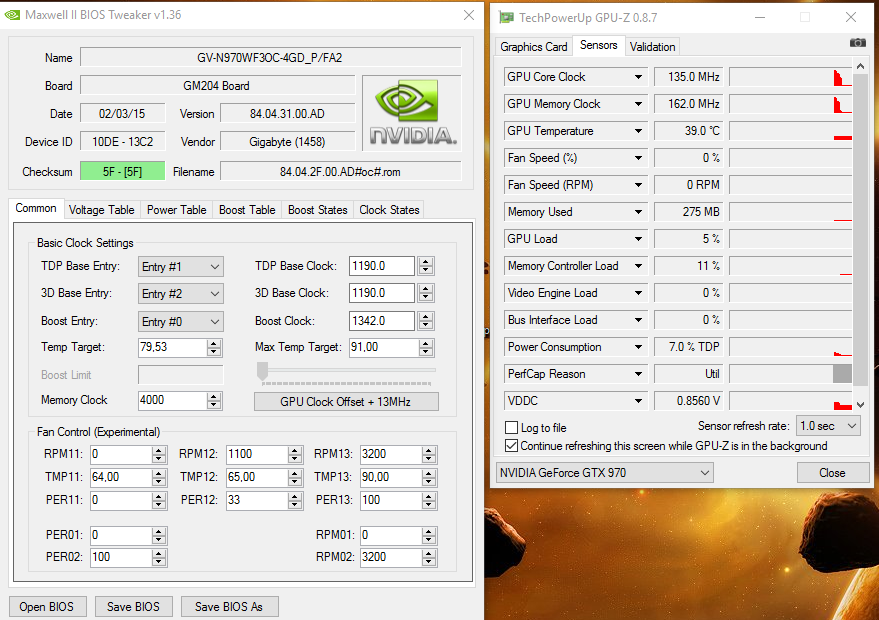Click the TDP Base Clock value field
This screenshot has width=879, height=620.
pos(382,266)
